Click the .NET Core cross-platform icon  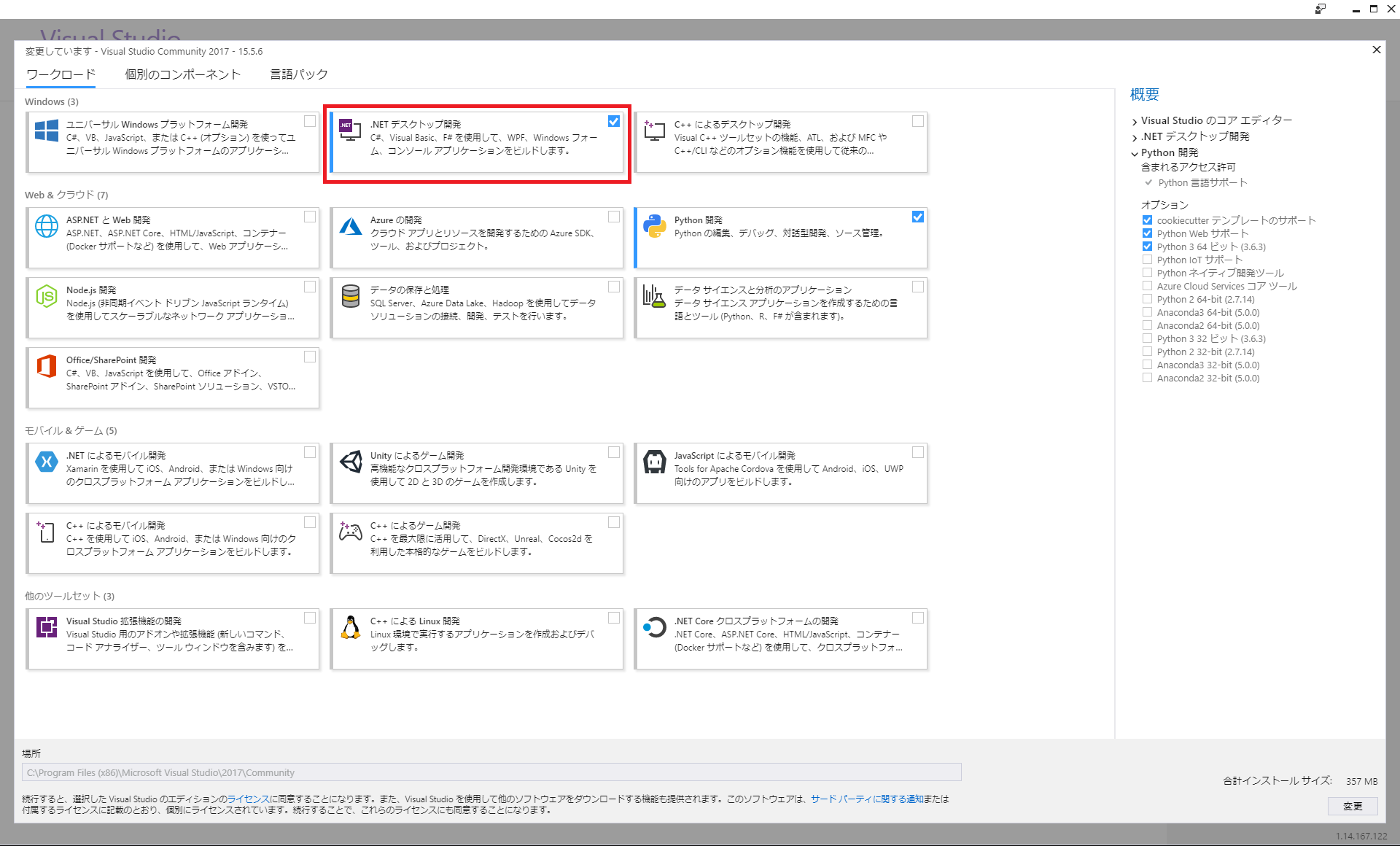(x=655, y=628)
